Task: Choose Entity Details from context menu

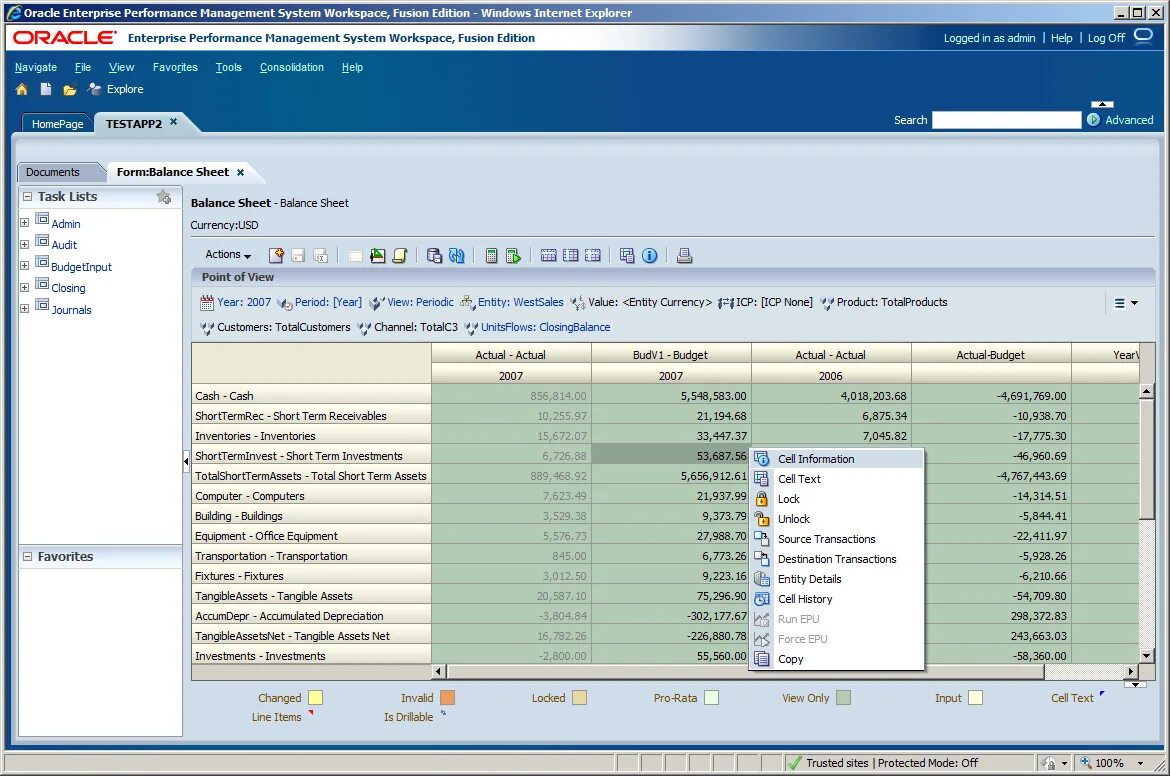Action: [837, 579]
